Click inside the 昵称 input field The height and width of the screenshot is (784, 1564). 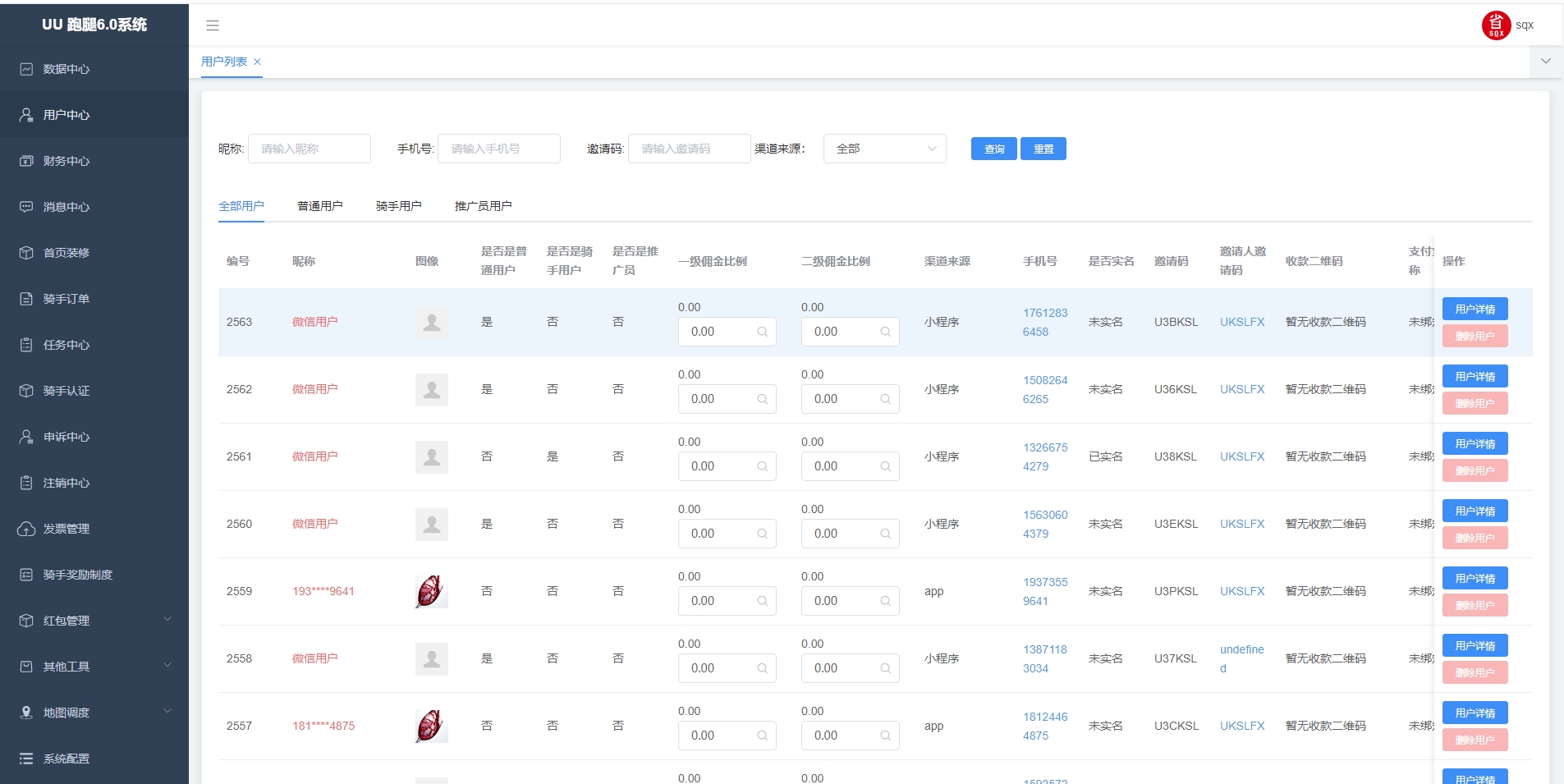pos(310,149)
